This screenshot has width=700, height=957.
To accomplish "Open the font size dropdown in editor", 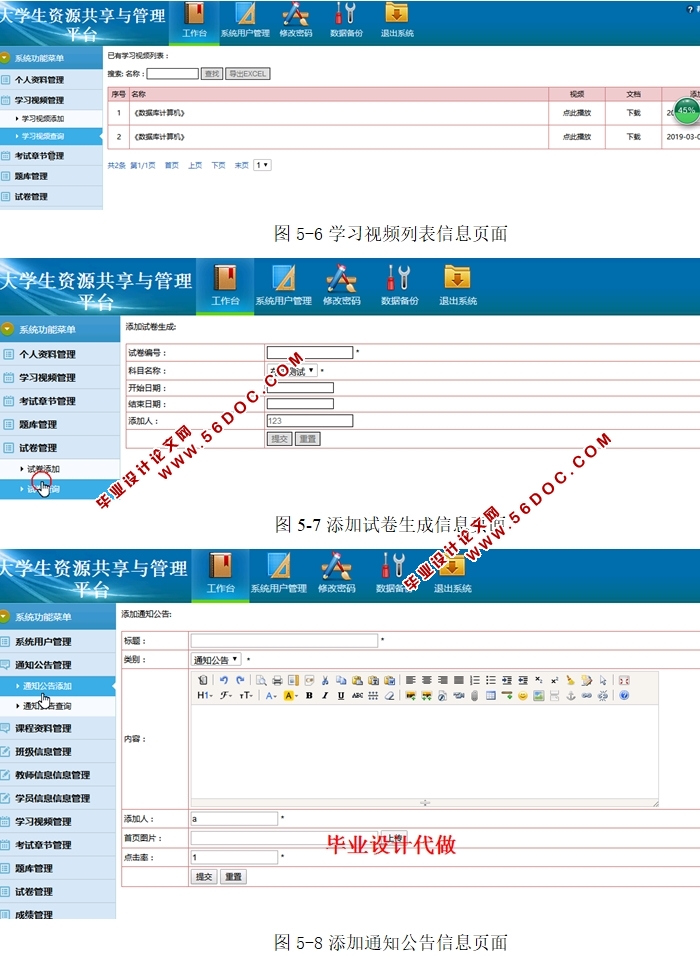I will pos(245,696).
